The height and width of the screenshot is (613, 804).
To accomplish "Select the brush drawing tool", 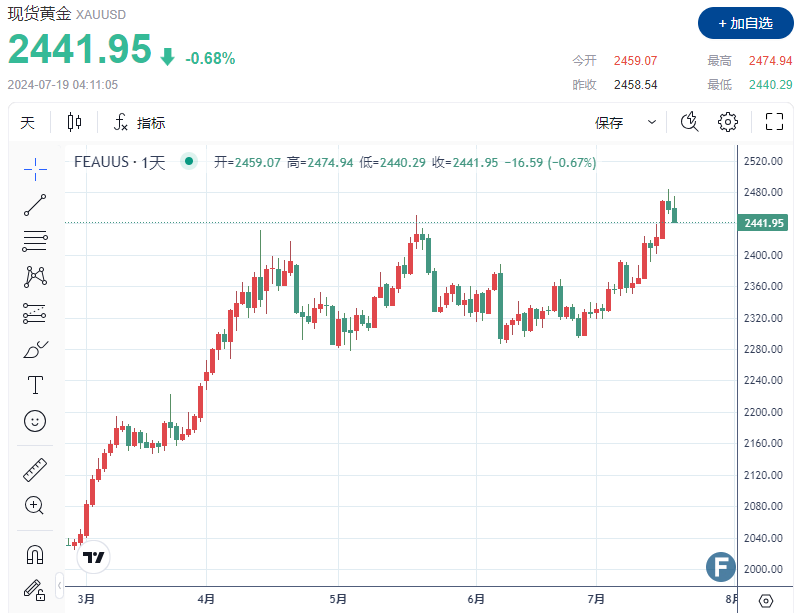I will coord(35,349).
